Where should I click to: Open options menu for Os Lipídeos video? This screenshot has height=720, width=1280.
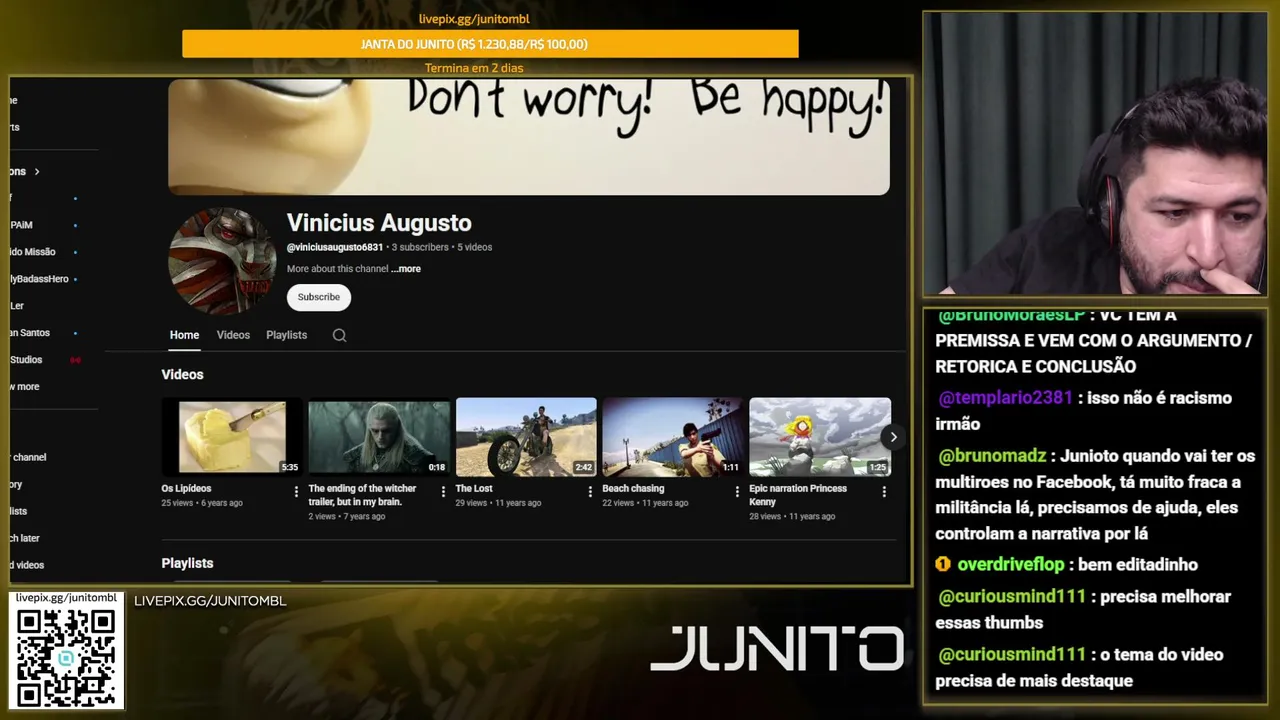296,491
